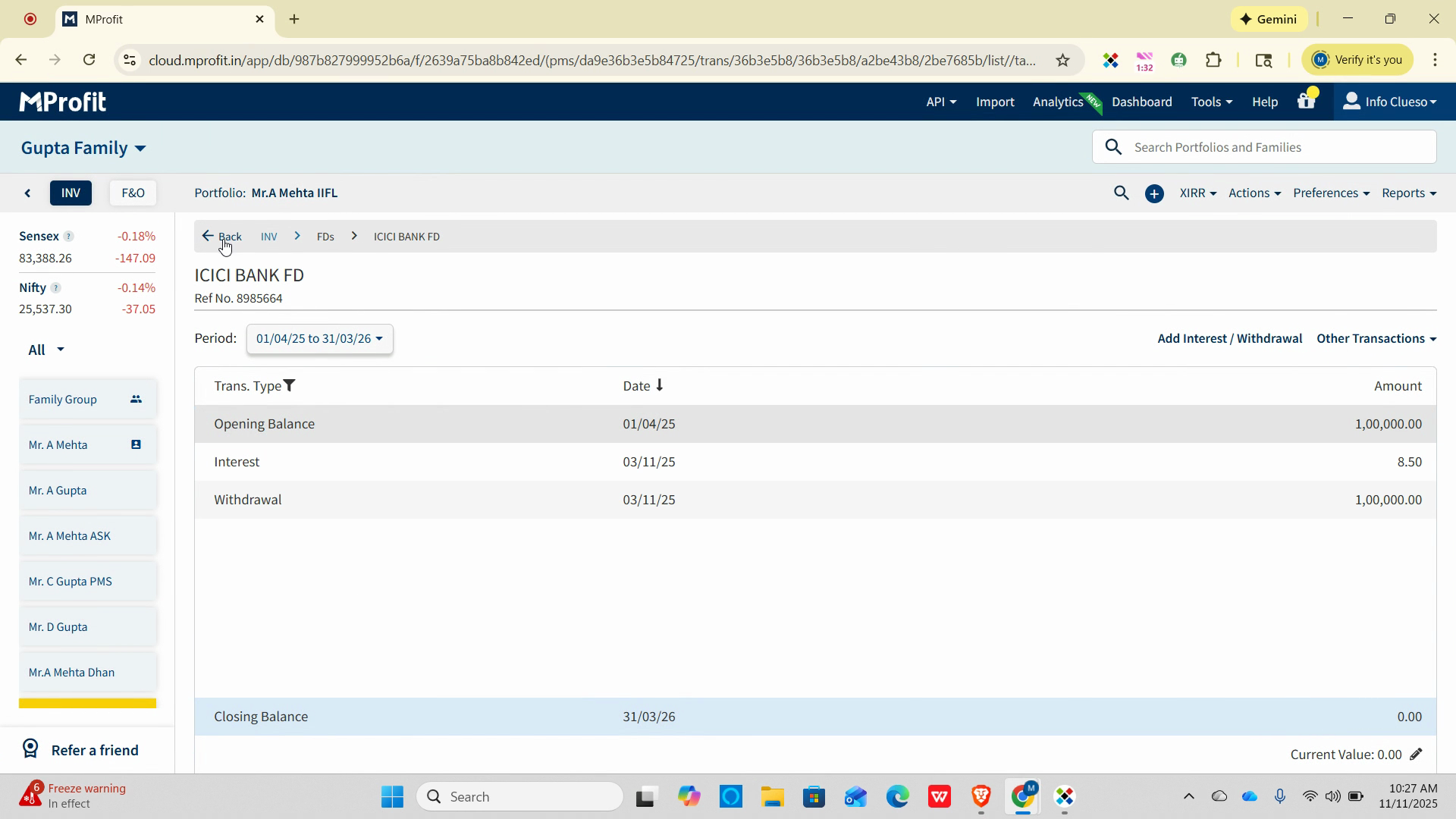Open the Dashboard menu item
This screenshot has width=1456, height=819.
click(1141, 102)
